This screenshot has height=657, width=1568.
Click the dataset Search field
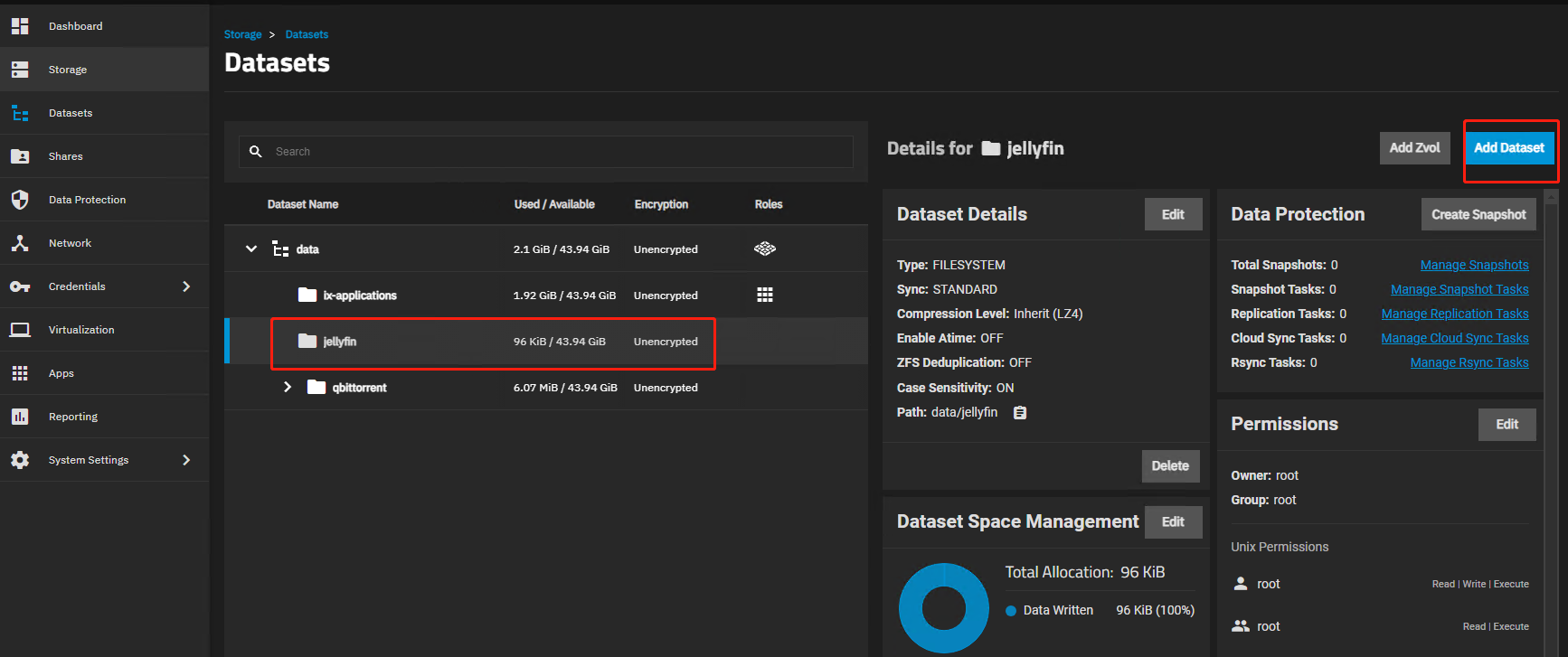546,152
